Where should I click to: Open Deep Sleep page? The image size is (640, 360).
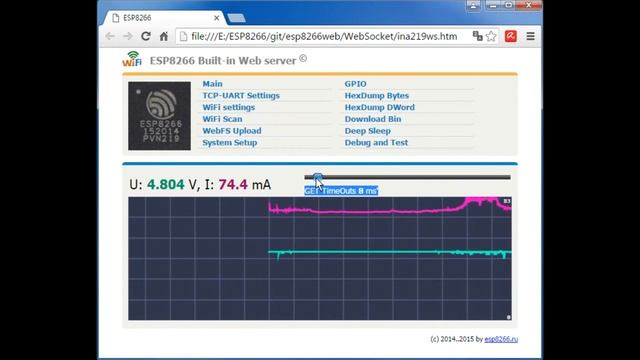click(x=368, y=131)
